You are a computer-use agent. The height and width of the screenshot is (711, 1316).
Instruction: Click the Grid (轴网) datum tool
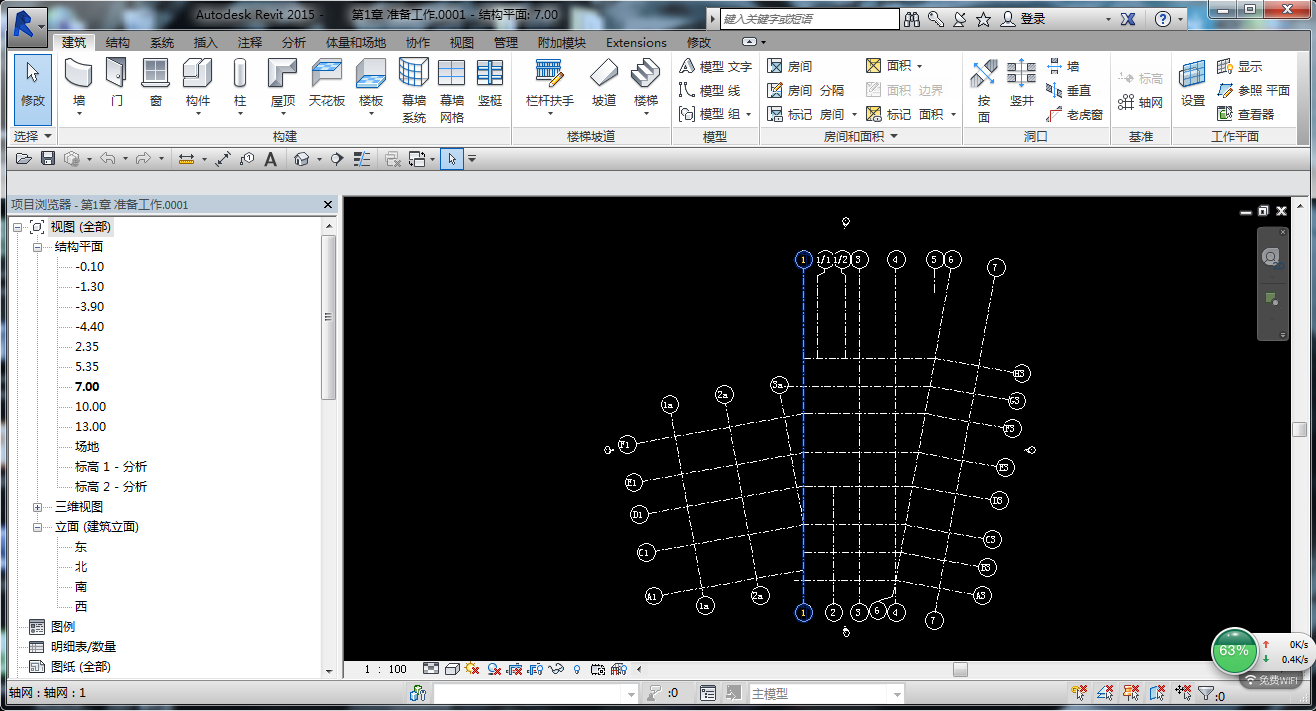[x=1141, y=102]
